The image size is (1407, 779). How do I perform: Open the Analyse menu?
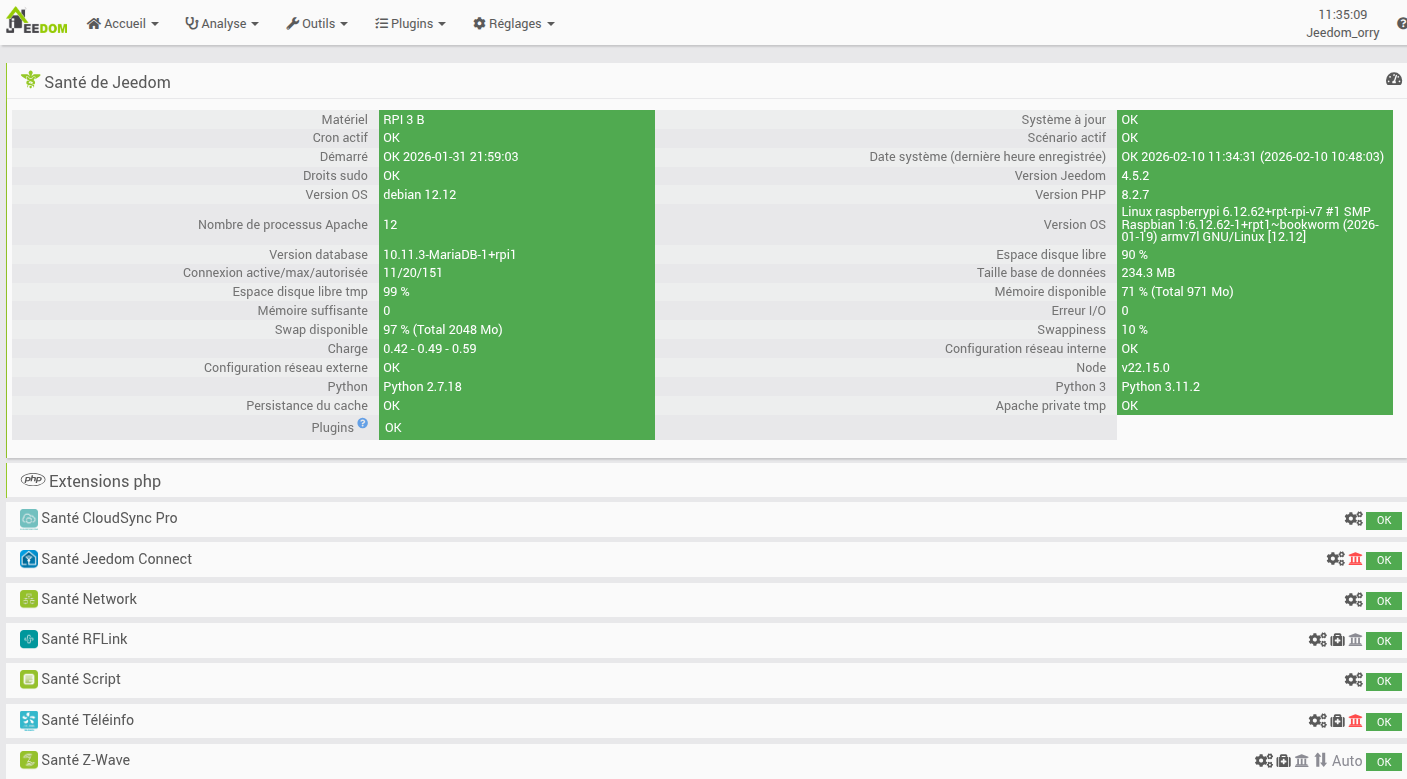point(222,23)
